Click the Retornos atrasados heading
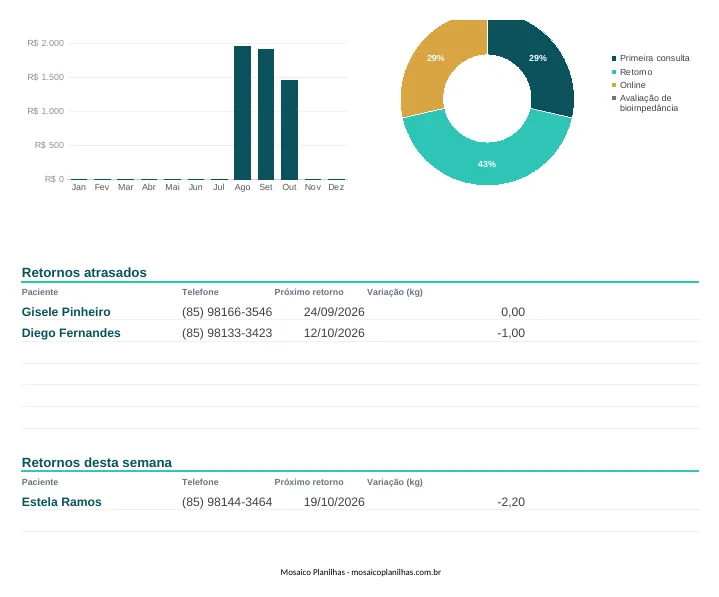 click(84, 272)
